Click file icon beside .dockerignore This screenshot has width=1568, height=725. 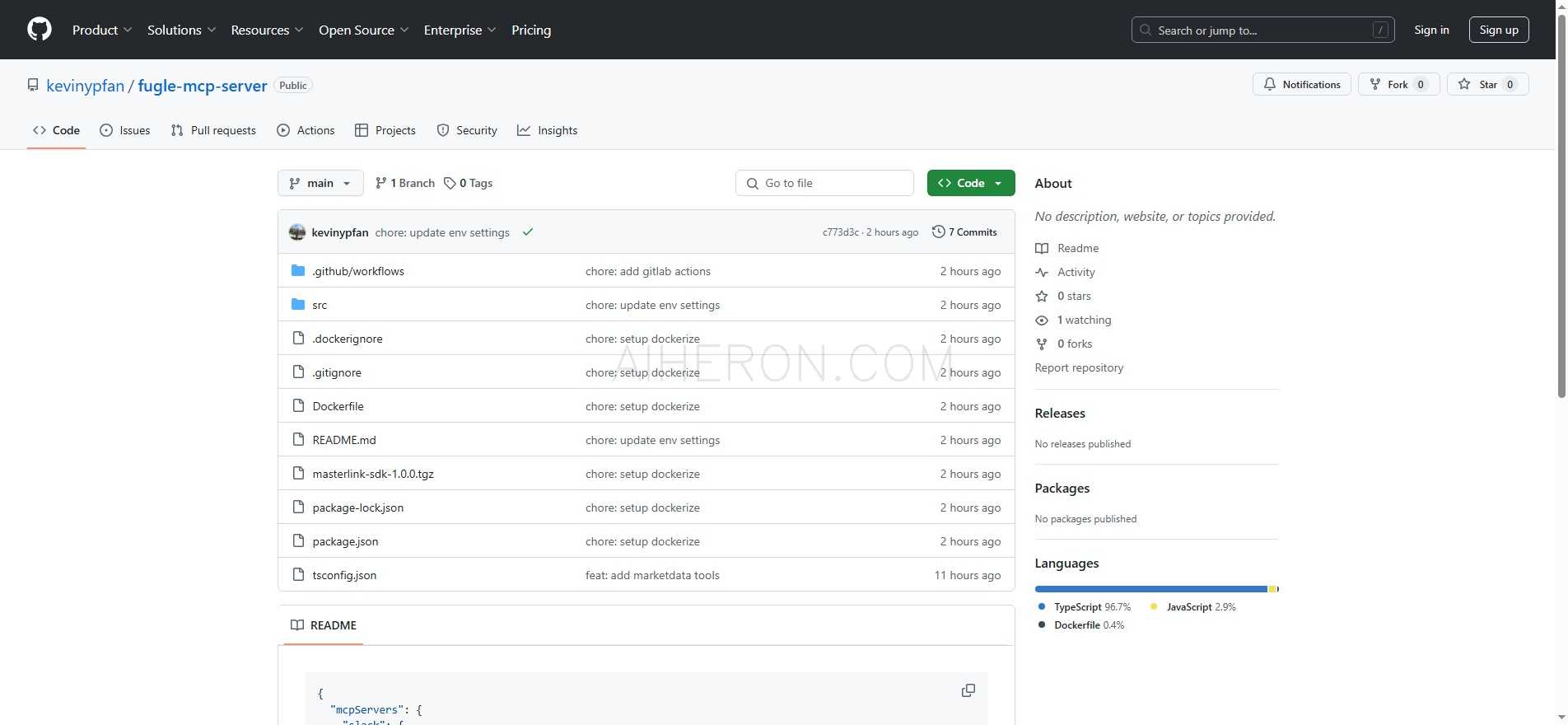299,339
